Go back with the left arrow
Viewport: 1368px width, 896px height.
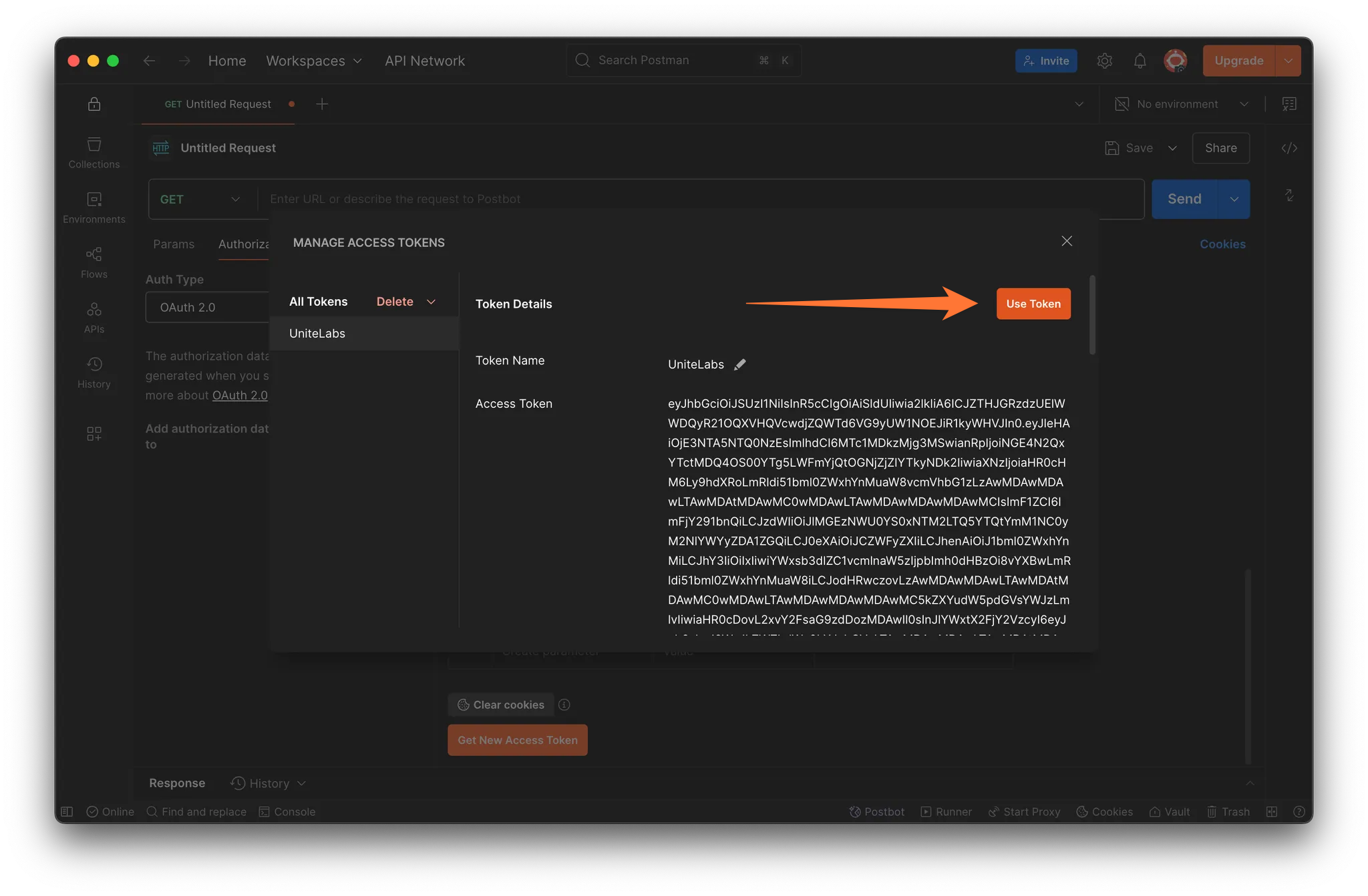pos(149,61)
